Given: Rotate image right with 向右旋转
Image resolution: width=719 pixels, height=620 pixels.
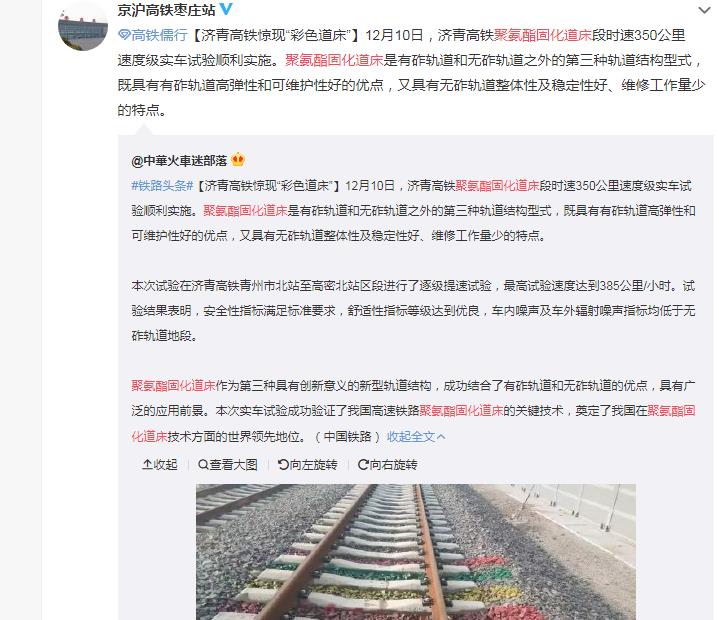Looking at the screenshot, I should (x=387, y=465).
